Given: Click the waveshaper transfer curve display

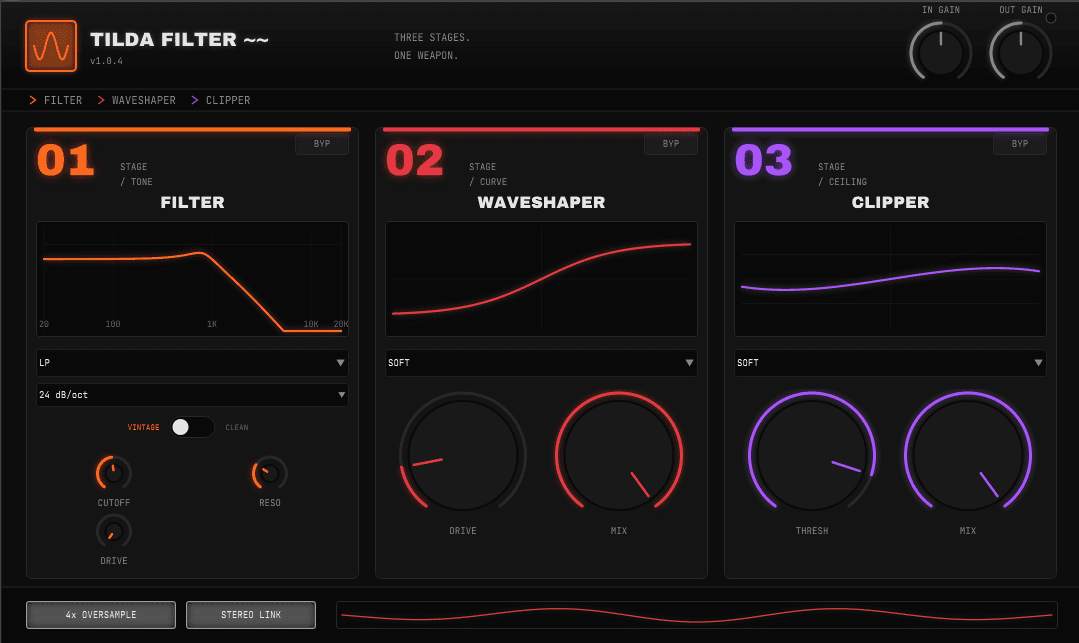Looking at the screenshot, I should pos(542,279).
